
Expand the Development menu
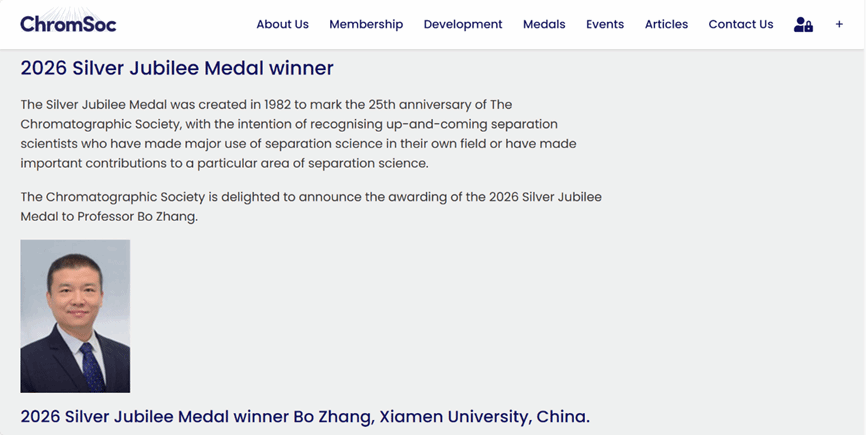tap(463, 24)
